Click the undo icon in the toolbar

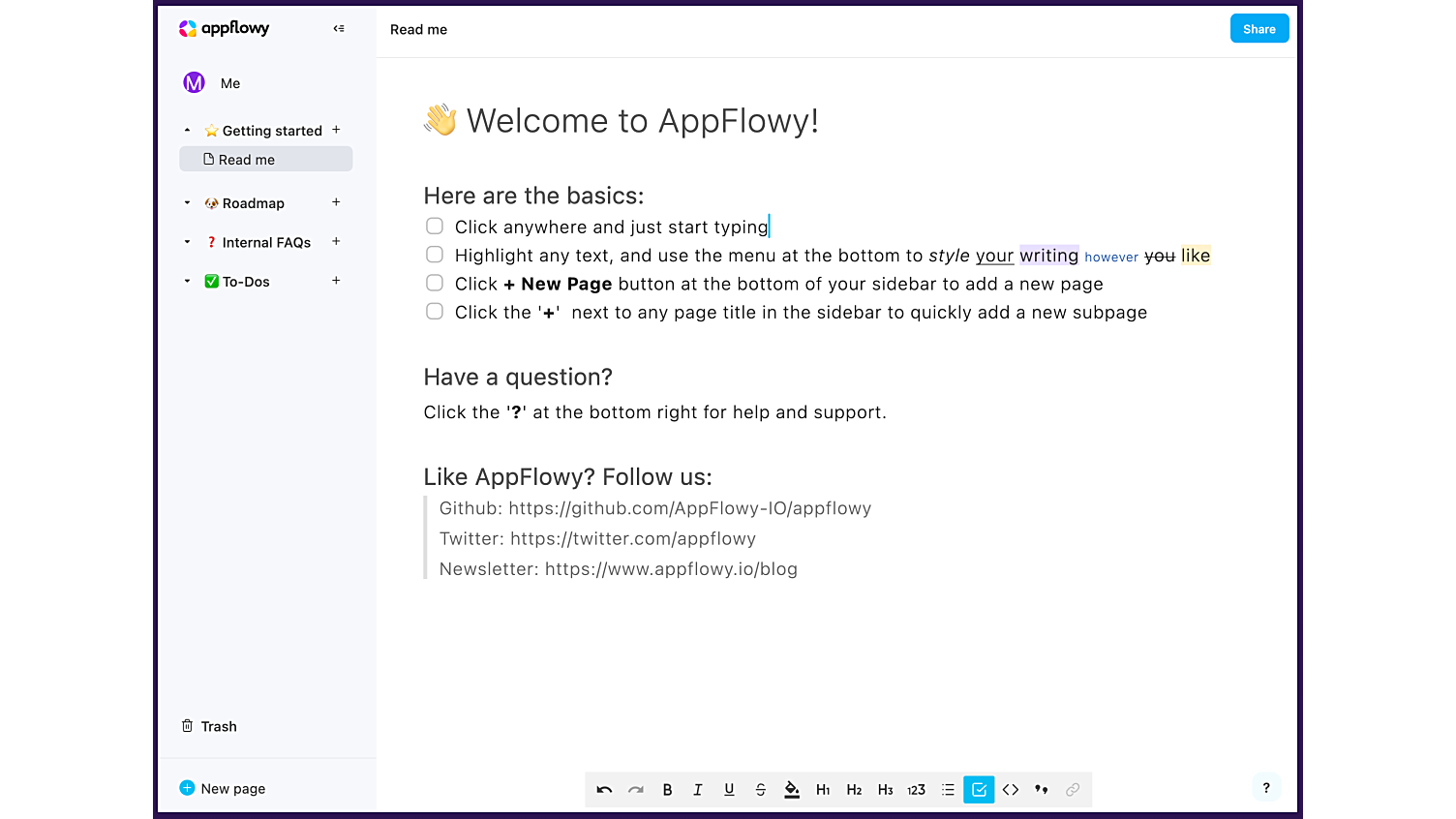(x=604, y=789)
